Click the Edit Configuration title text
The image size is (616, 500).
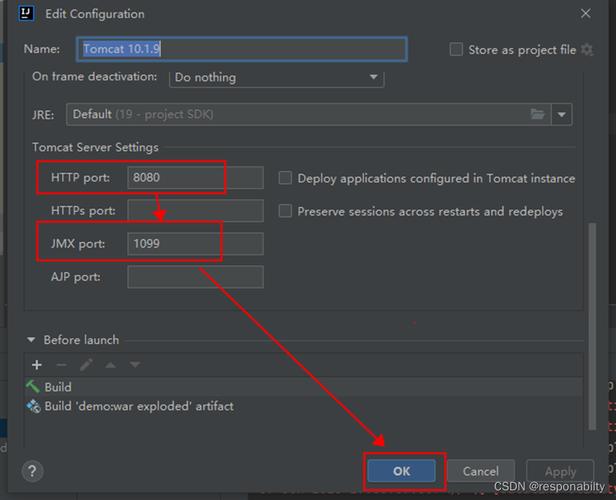(95, 14)
